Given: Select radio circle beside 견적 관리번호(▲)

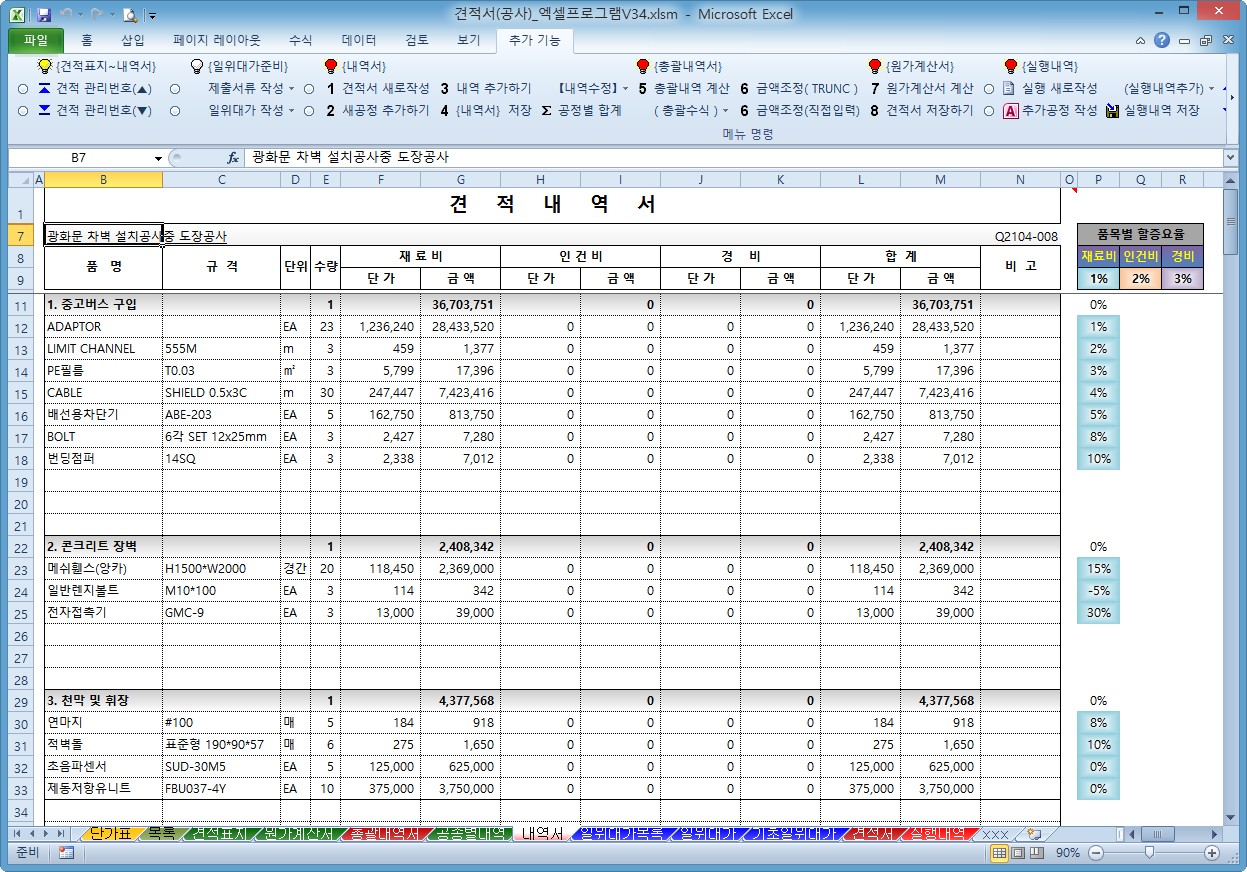Looking at the screenshot, I should (x=23, y=88).
